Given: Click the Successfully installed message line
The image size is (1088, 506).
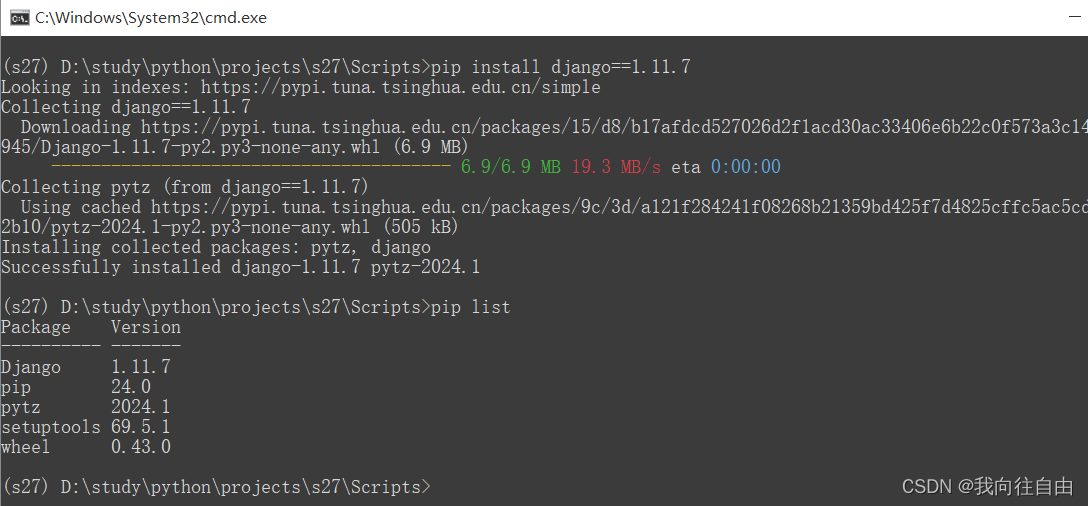Looking at the screenshot, I should [x=240, y=267].
